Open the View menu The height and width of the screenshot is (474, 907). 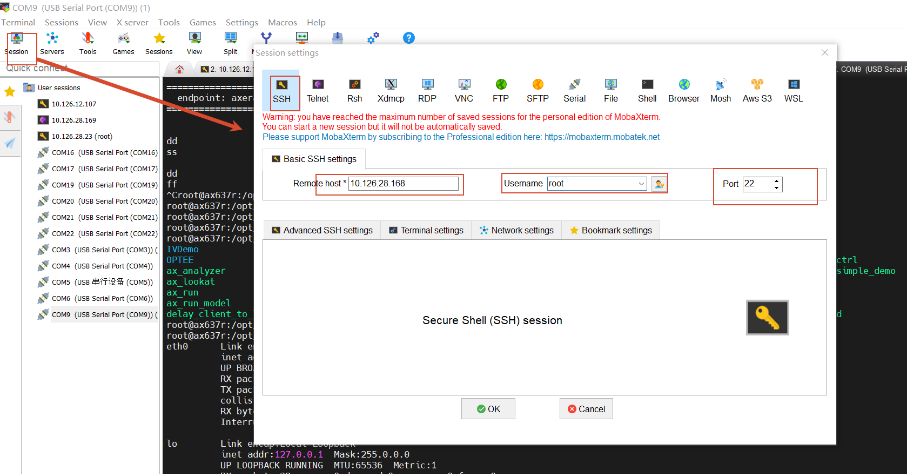pos(97,23)
